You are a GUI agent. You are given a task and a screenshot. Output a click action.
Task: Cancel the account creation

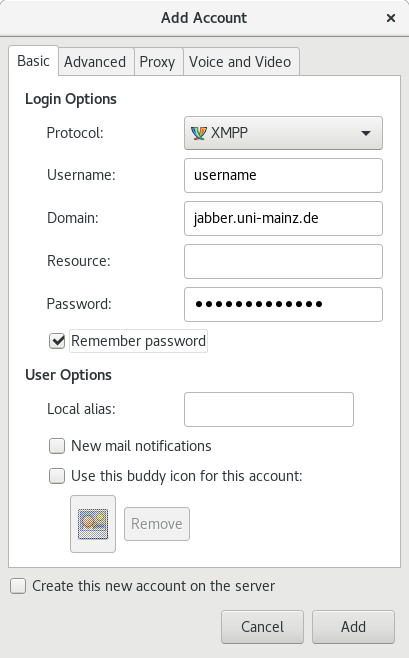pos(262,627)
